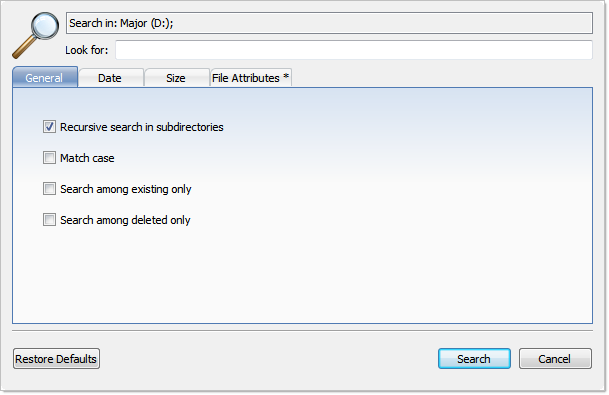The image size is (609, 395).
Task: Open the Size tab
Action: point(177,78)
